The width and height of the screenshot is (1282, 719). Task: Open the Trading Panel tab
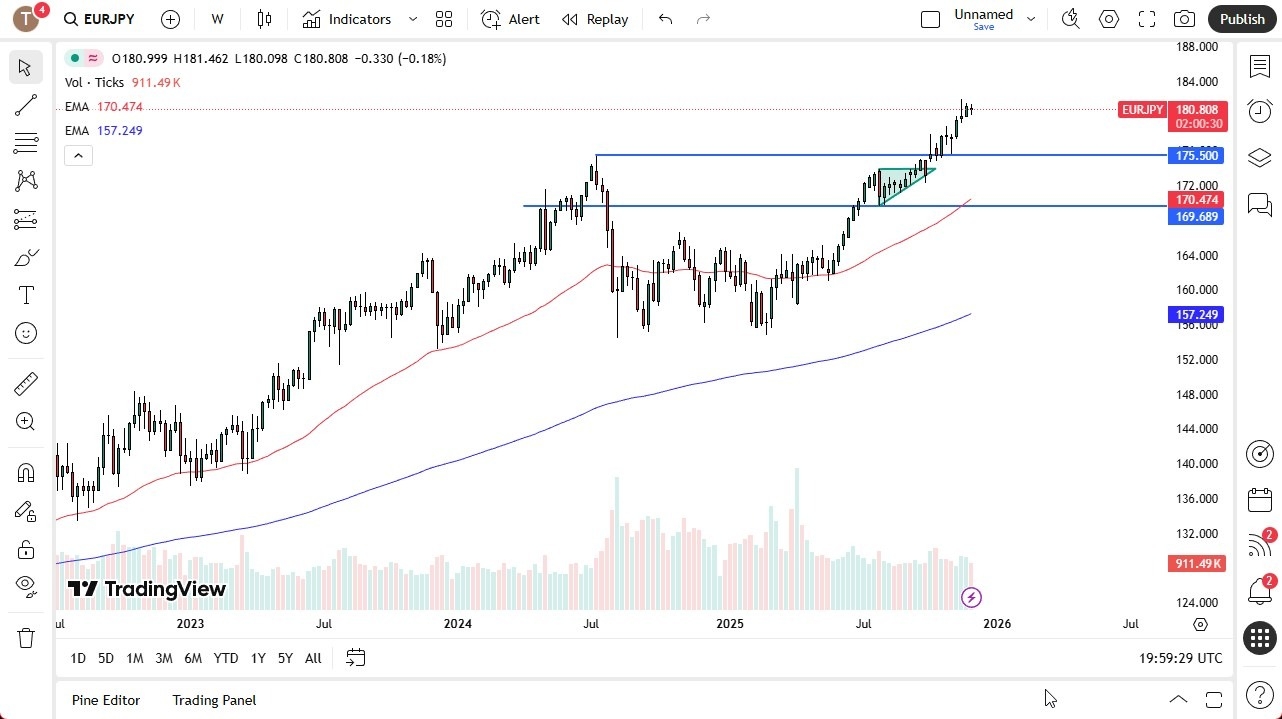214,700
